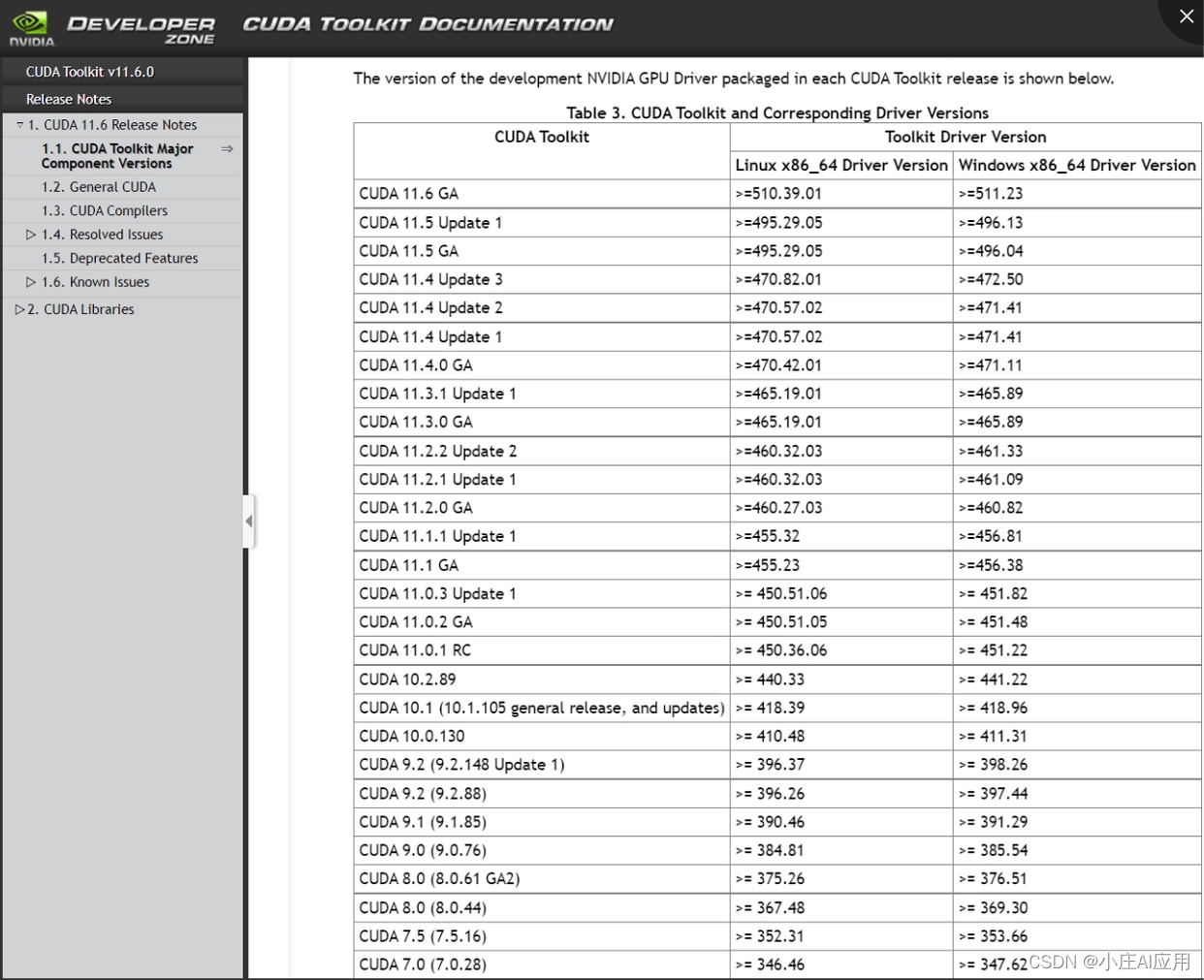Select the CUDA 11.3.0 GA cell
Screen dimensions: 1204x980
click(542, 422)
